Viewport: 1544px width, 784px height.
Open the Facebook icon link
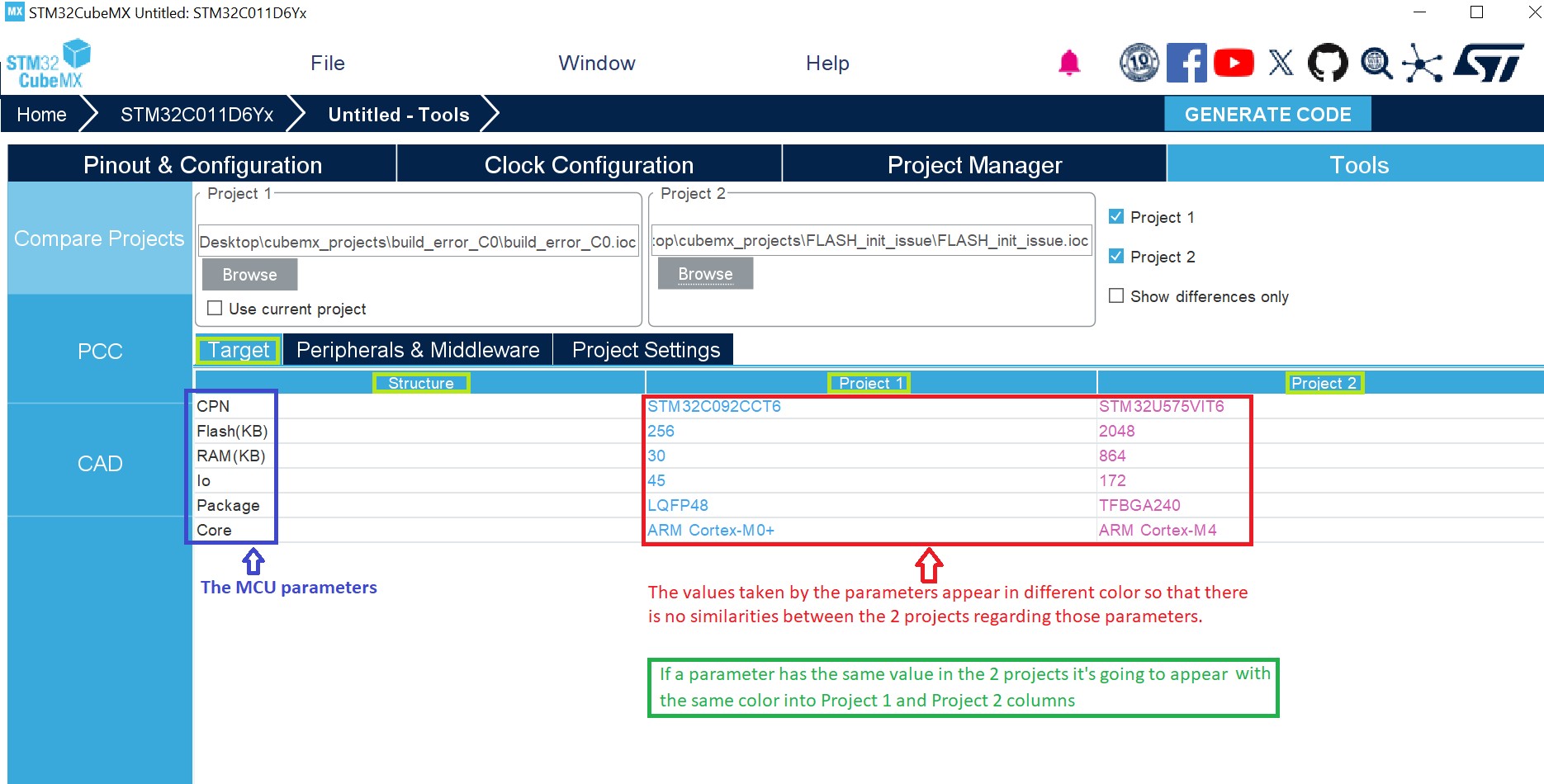tap(1186, 63)
